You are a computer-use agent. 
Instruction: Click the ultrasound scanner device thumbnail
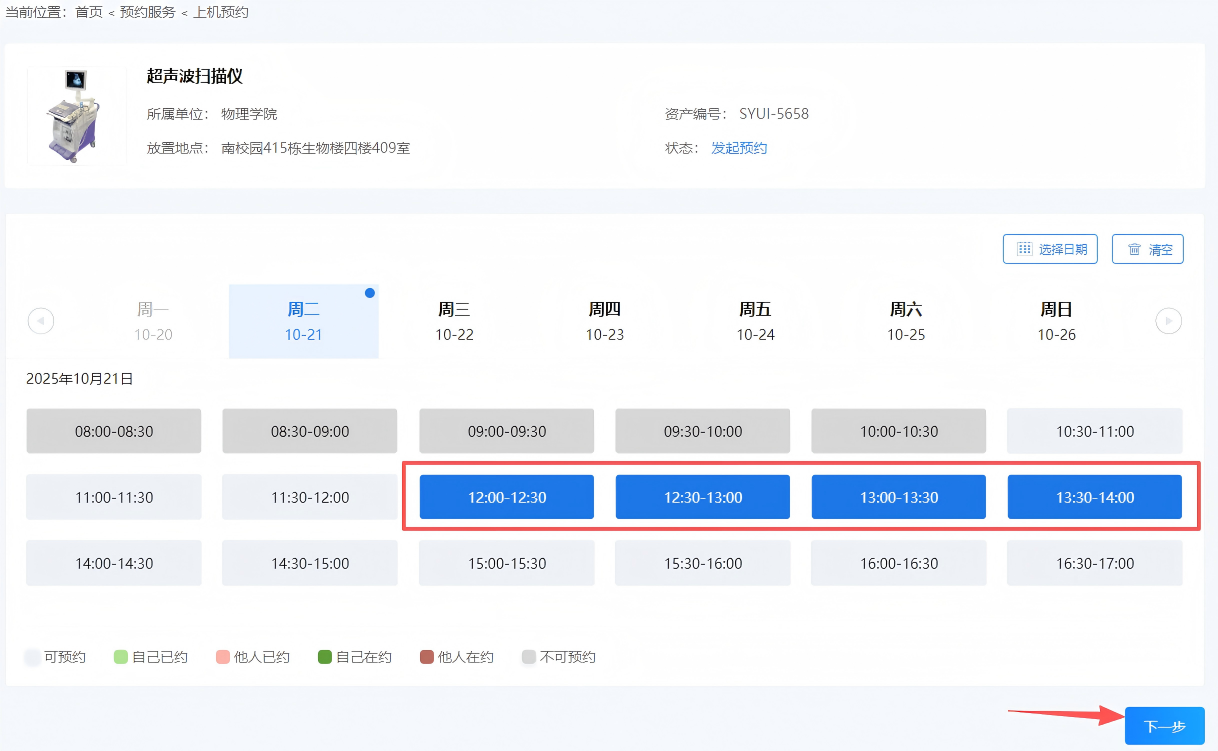pyautogui.click(x=76, y=115)
